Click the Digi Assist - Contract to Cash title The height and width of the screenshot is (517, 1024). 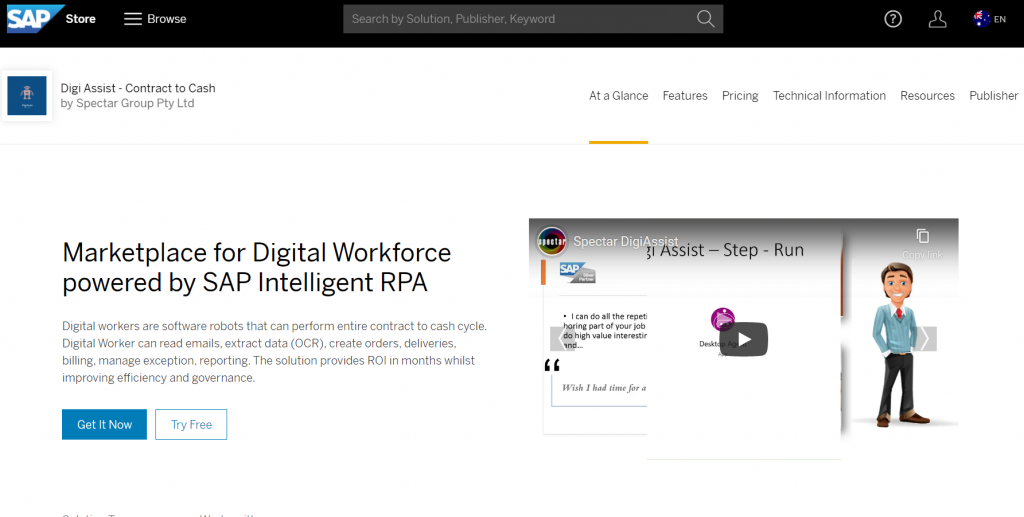[x=138, y=88]
